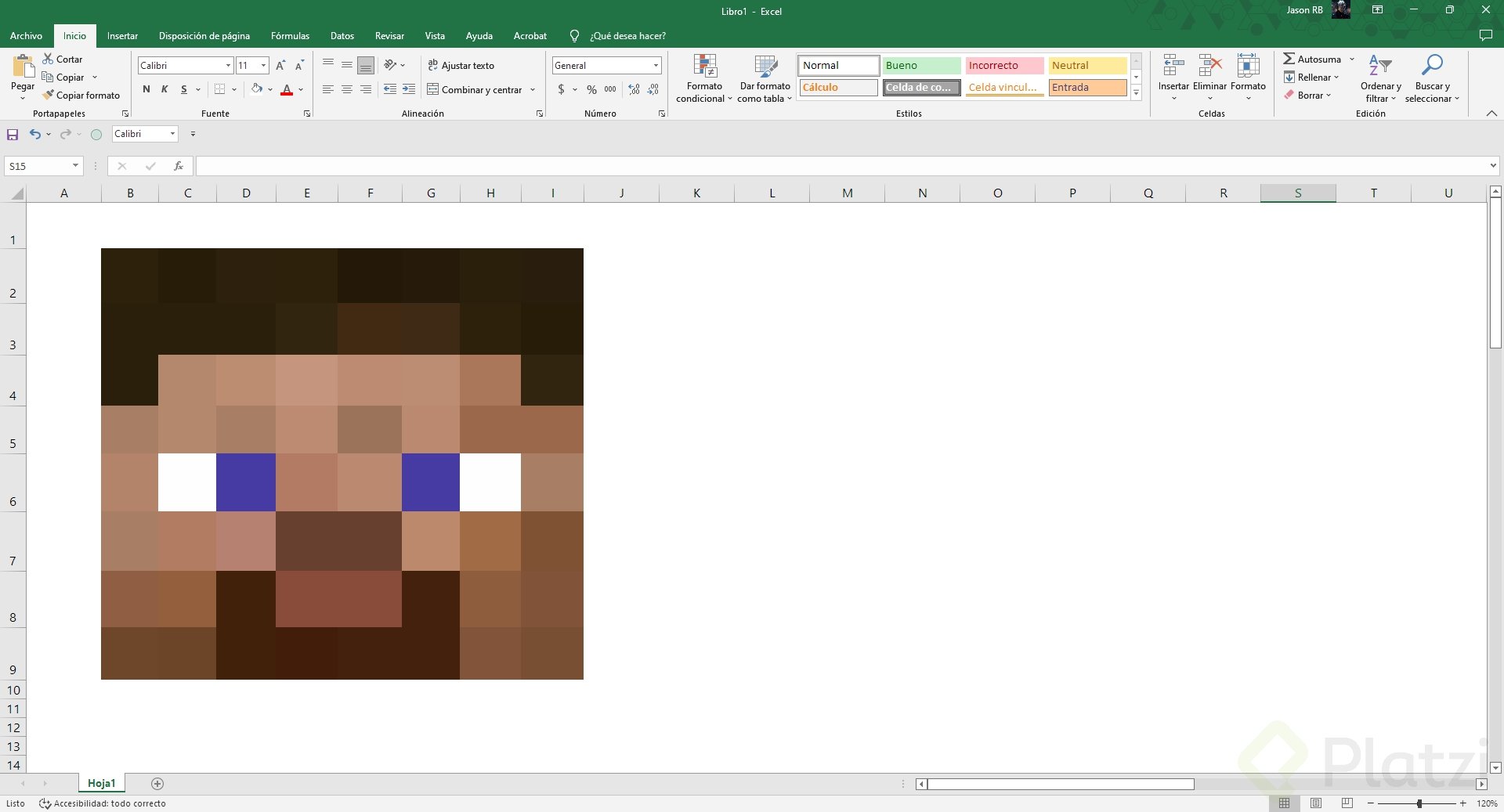The image size is (1504, 812).
Task: Adjust the zoom slider handle
Action: coord(1419,803)
